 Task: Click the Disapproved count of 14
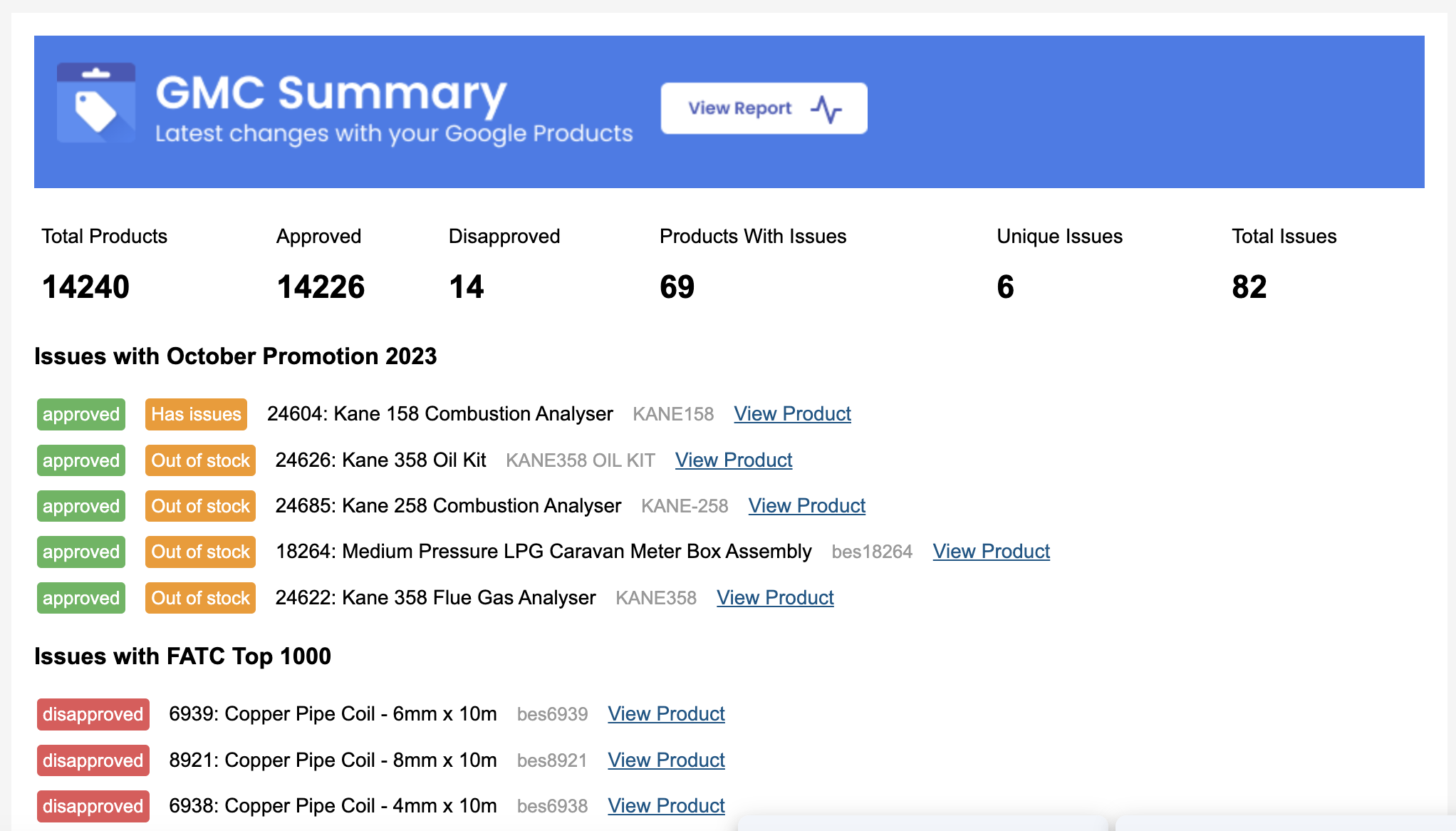[x=467, y=287]
